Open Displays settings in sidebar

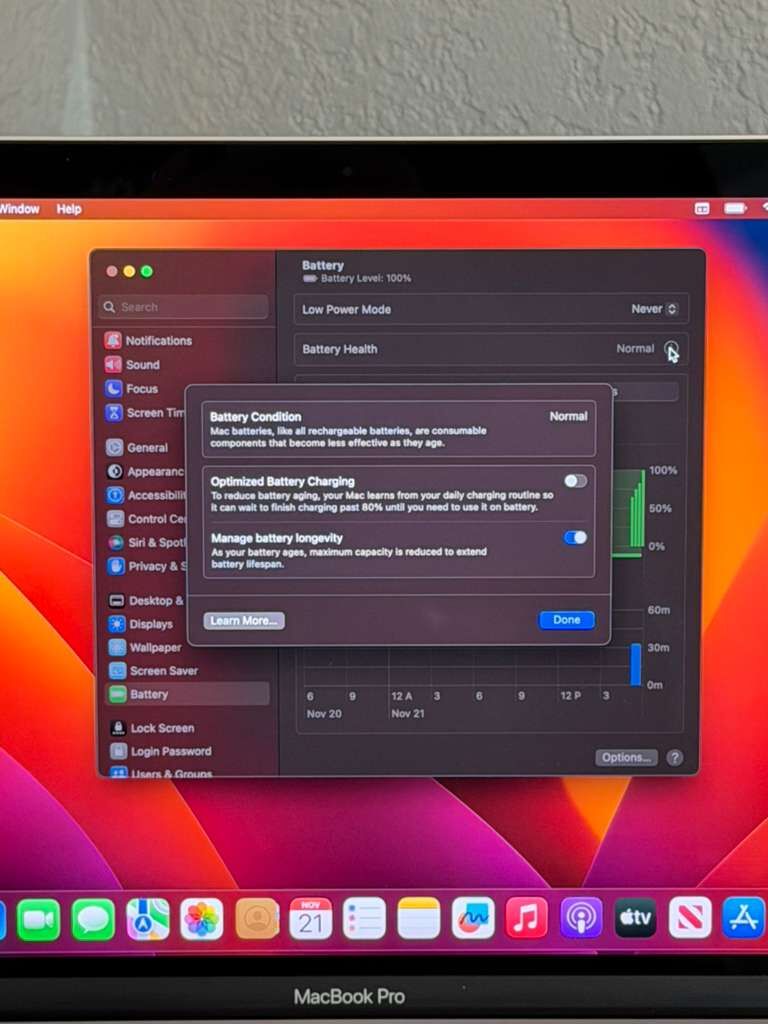pyautogui.click(x=150, y=624)
